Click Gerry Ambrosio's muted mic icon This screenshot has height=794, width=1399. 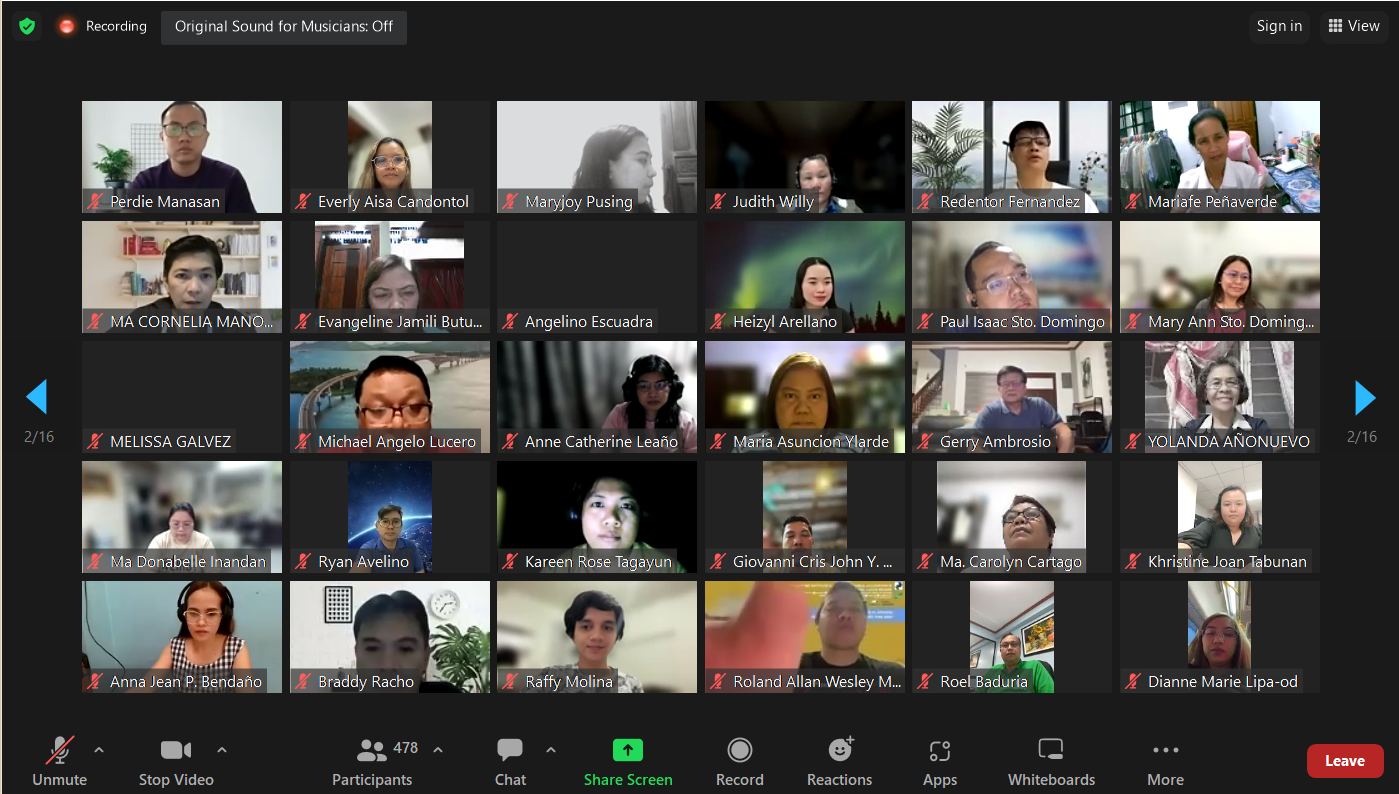coord(925,441)
